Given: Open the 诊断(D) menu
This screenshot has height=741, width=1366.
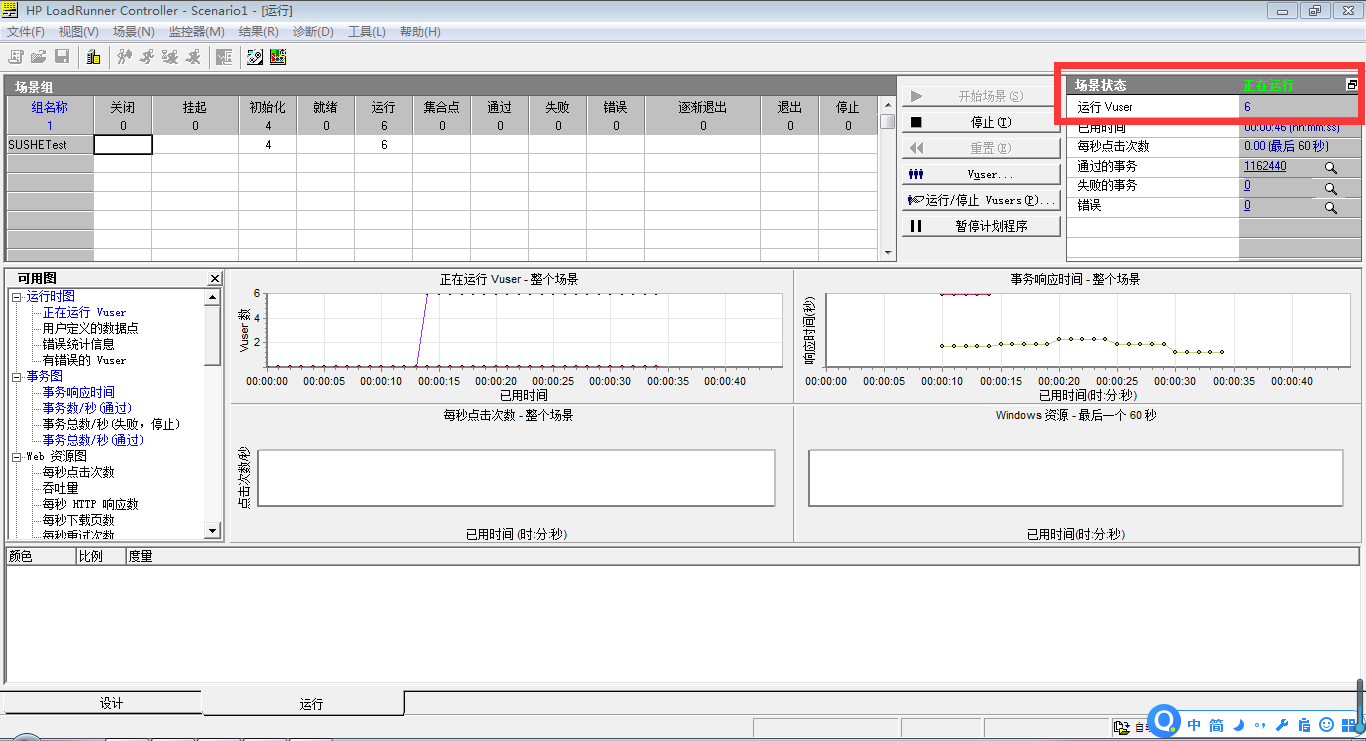Looking at the screenshot, I should [313, 32].
